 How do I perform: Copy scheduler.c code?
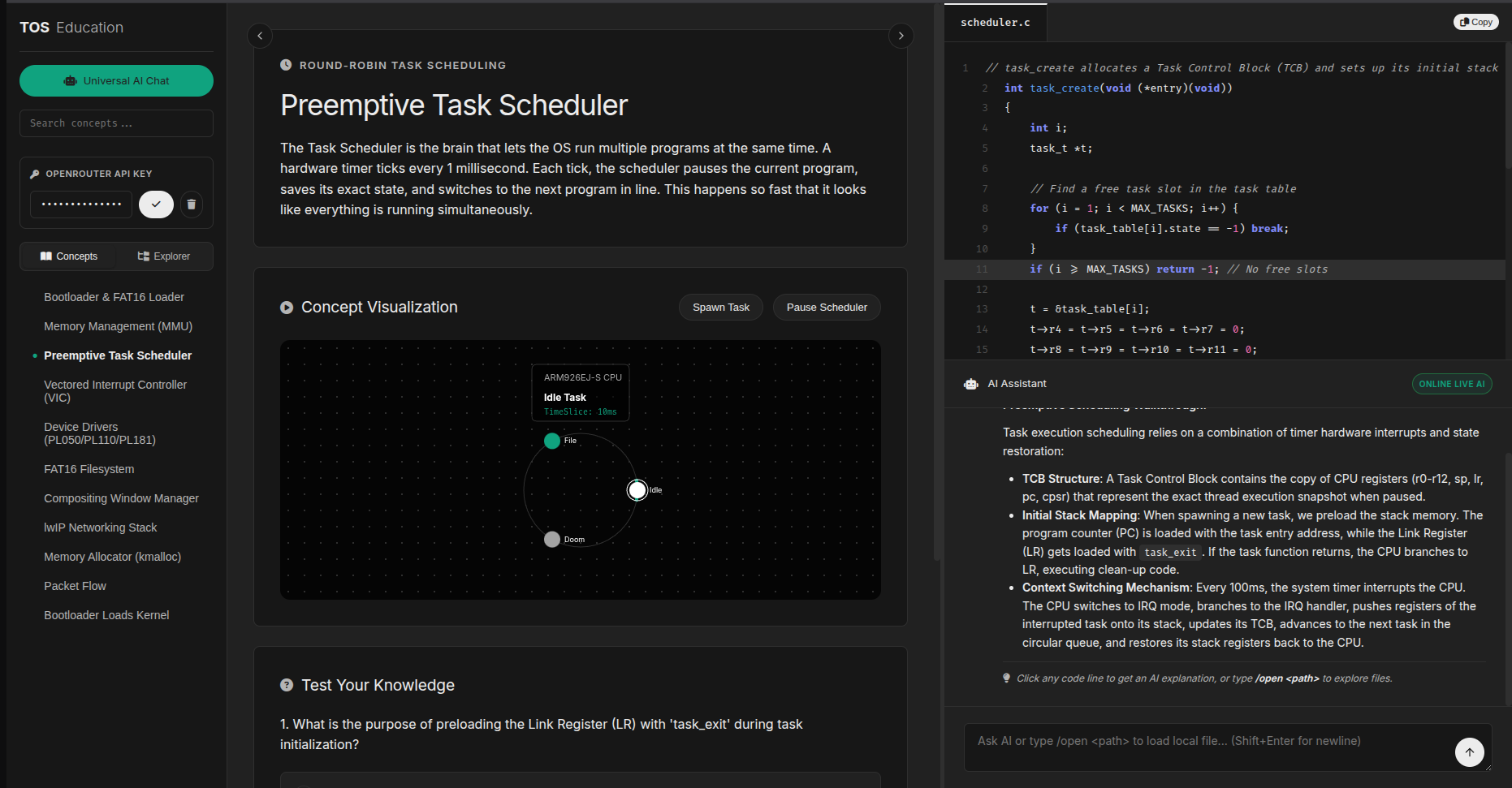1476,22
